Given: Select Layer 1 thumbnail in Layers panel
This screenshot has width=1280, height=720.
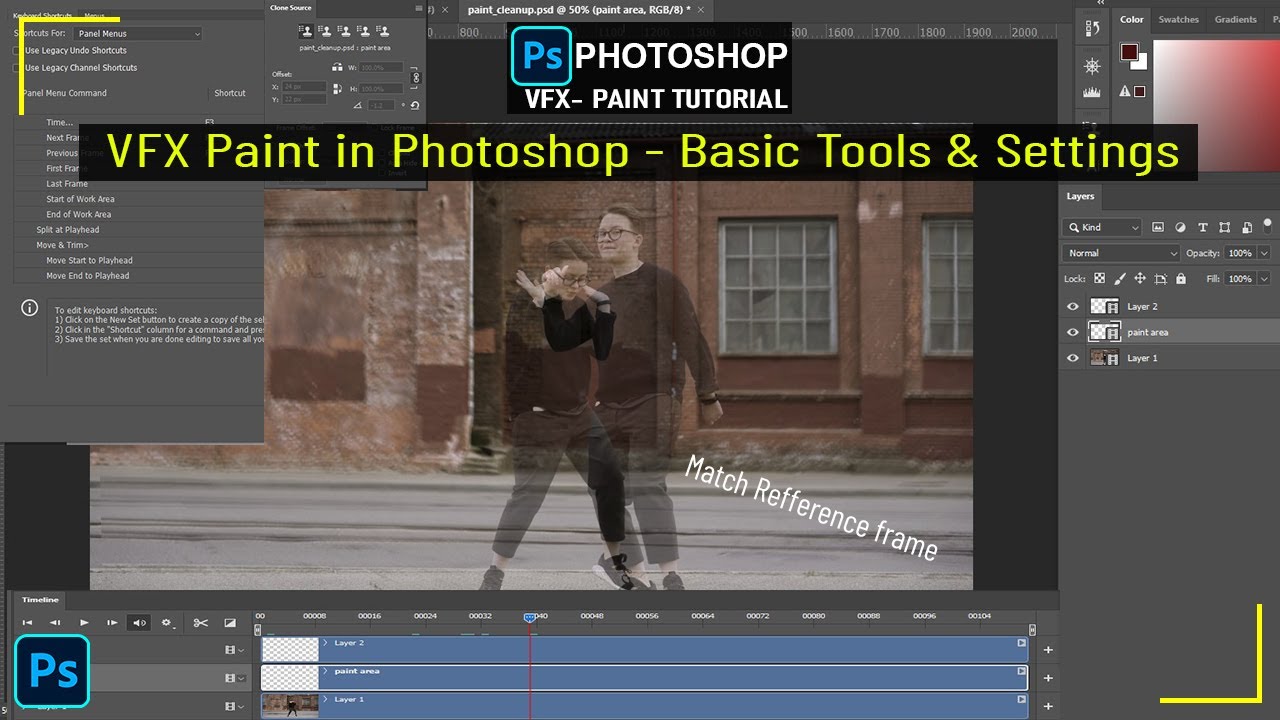Looking at the screenshot, I should pos(1104,358).
